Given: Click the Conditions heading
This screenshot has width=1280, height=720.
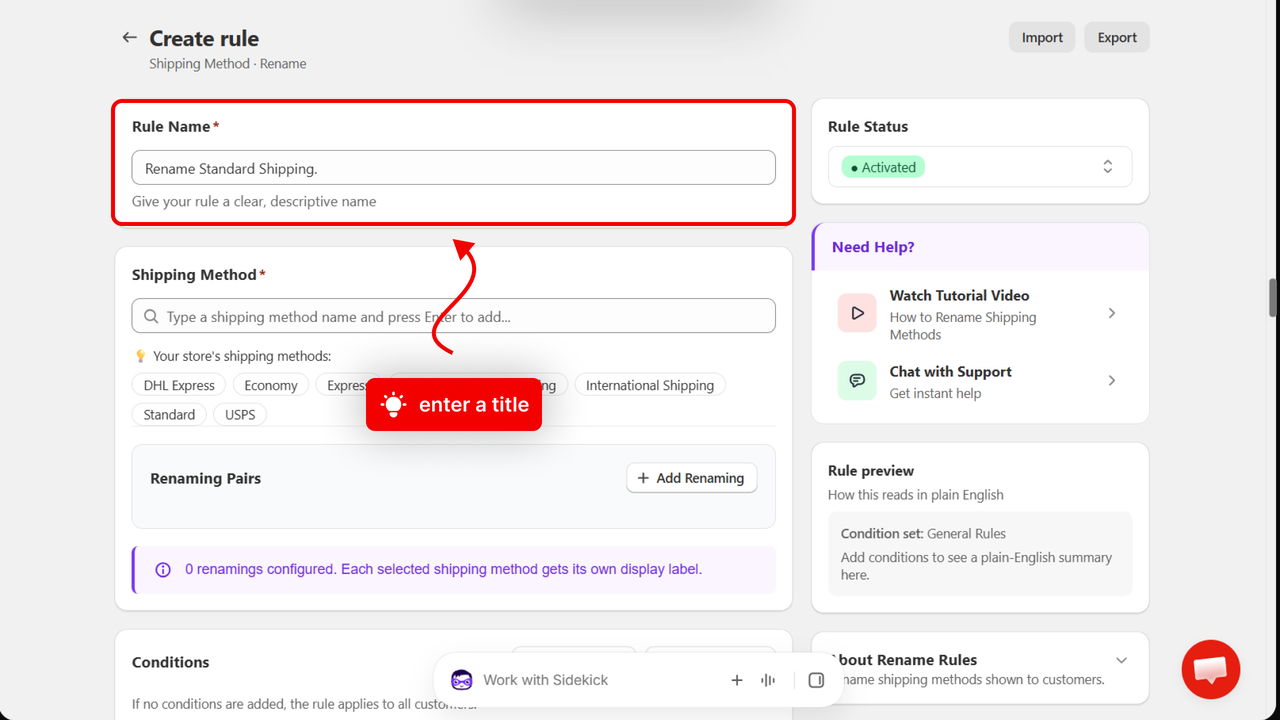Looking at the screenshot, I should [171, 662].
